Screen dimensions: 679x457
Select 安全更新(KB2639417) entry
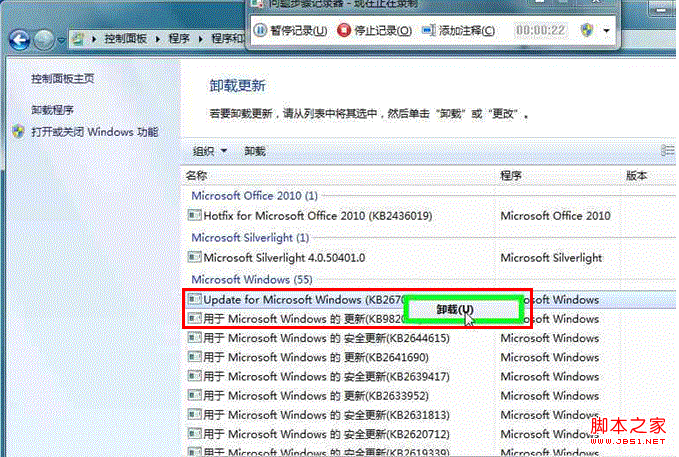point(326,376)
